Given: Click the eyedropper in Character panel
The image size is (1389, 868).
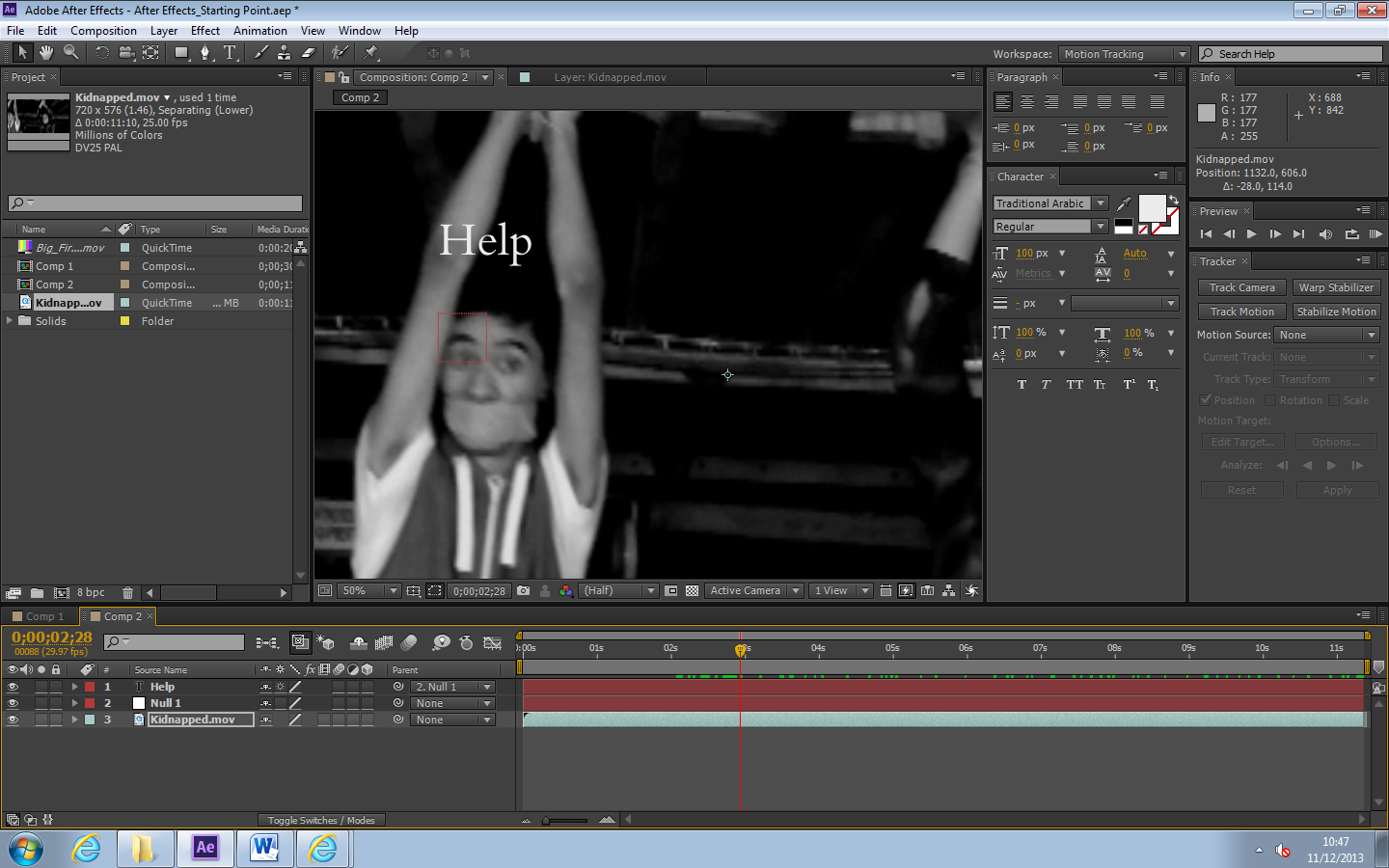Looking at the screenshot, I should point(1124,203).
